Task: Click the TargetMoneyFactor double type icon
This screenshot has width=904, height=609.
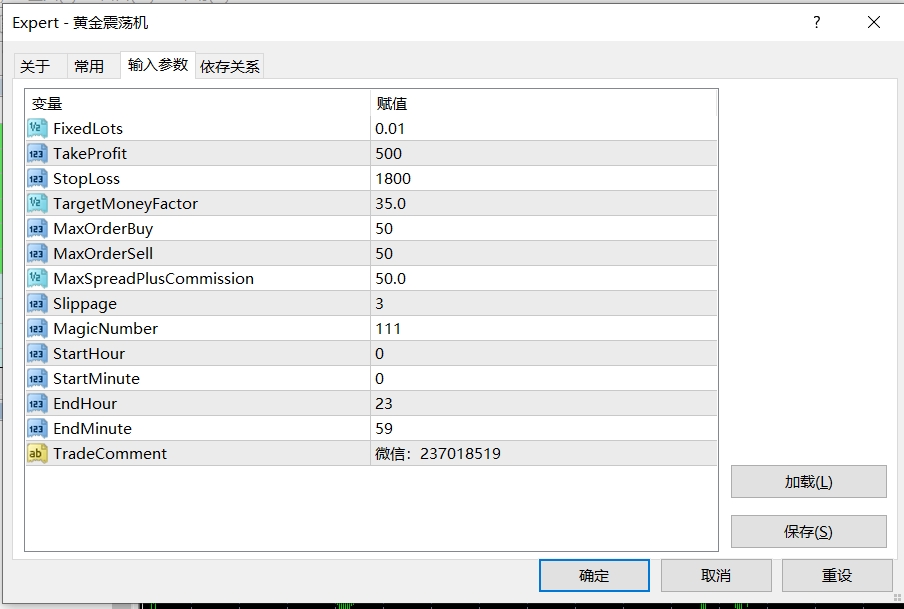Action: click(x=37, y=203)
